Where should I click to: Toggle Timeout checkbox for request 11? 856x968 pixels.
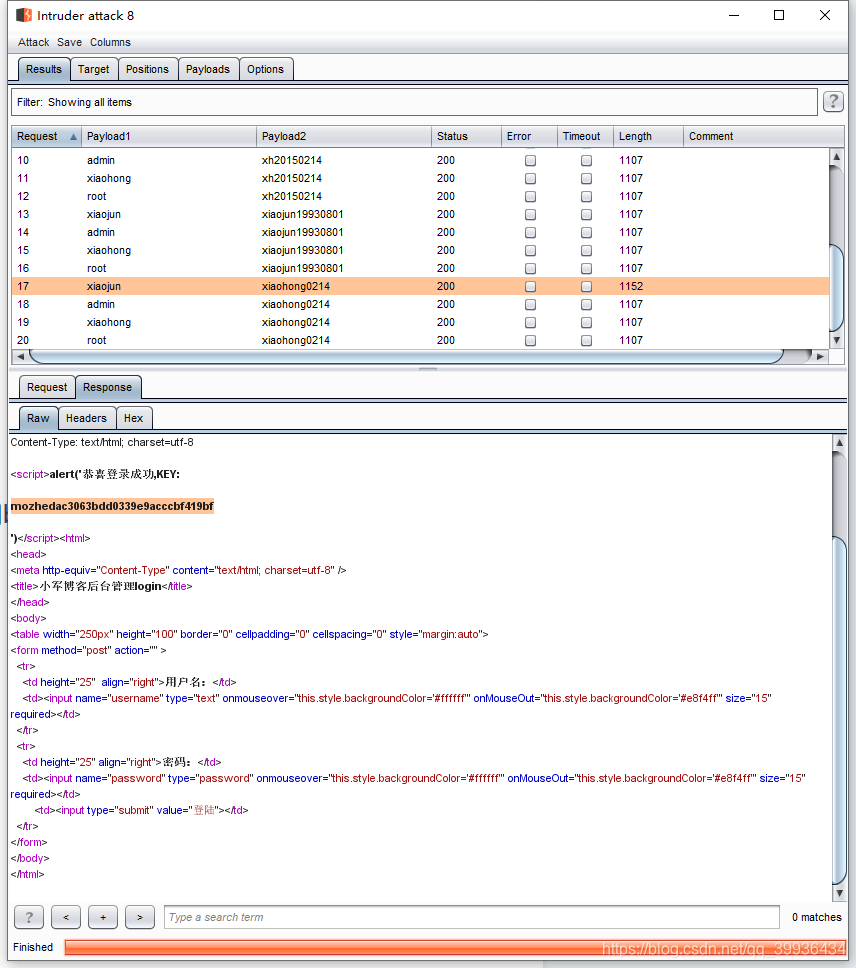[586, 178]
